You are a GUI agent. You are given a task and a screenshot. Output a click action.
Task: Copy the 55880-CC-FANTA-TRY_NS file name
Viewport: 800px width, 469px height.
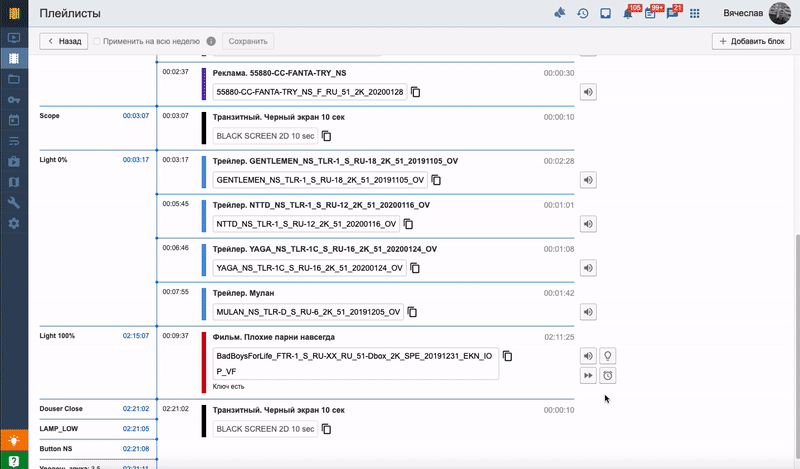click(x=416, y=92)
